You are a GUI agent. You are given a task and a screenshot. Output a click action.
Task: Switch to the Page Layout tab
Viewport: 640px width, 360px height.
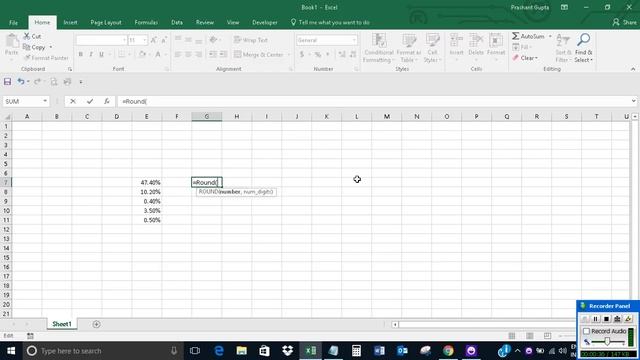tap(106, 22)
